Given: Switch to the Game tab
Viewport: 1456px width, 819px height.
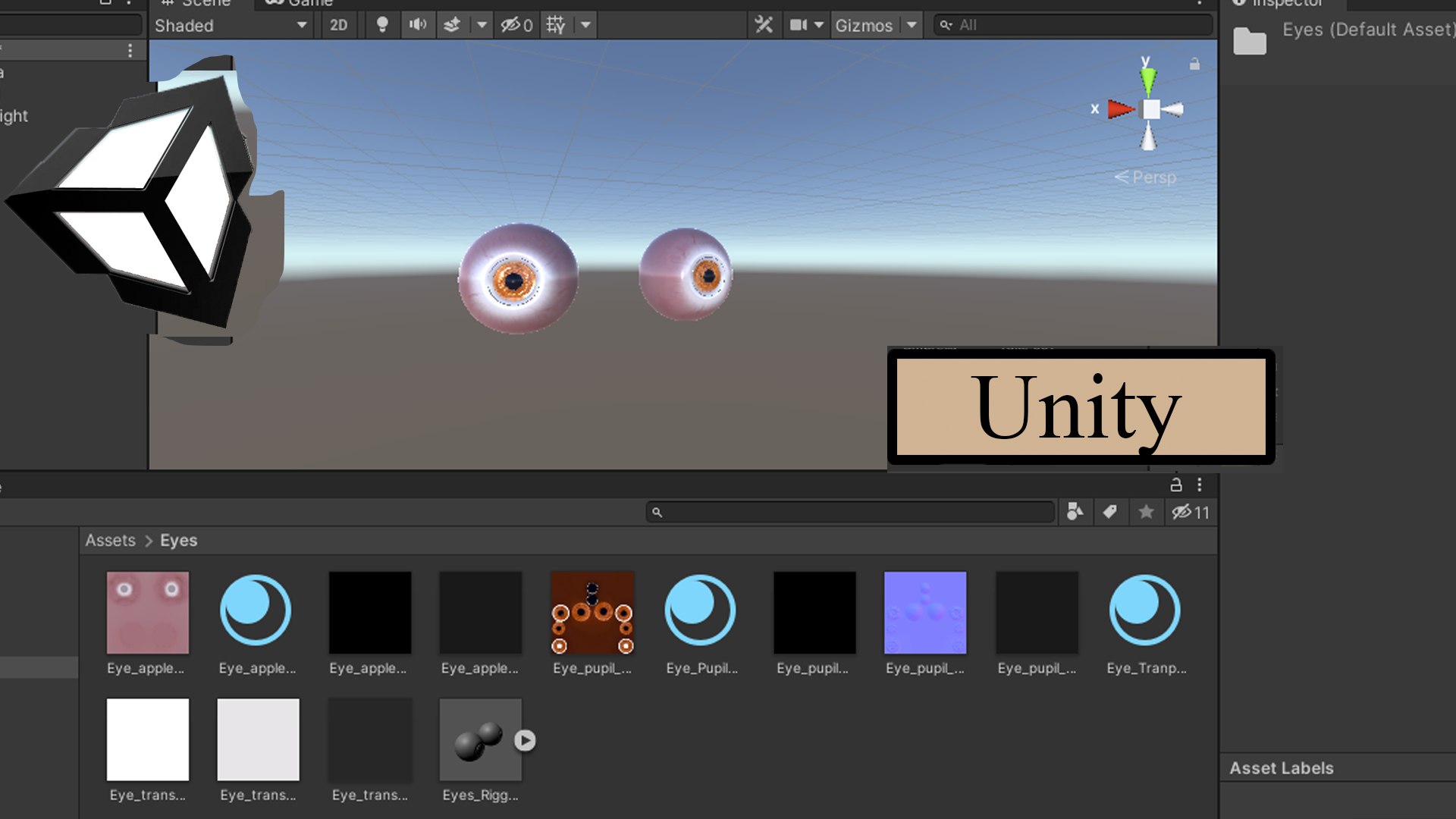Looking at the screenshot, I should click(300, 3).
